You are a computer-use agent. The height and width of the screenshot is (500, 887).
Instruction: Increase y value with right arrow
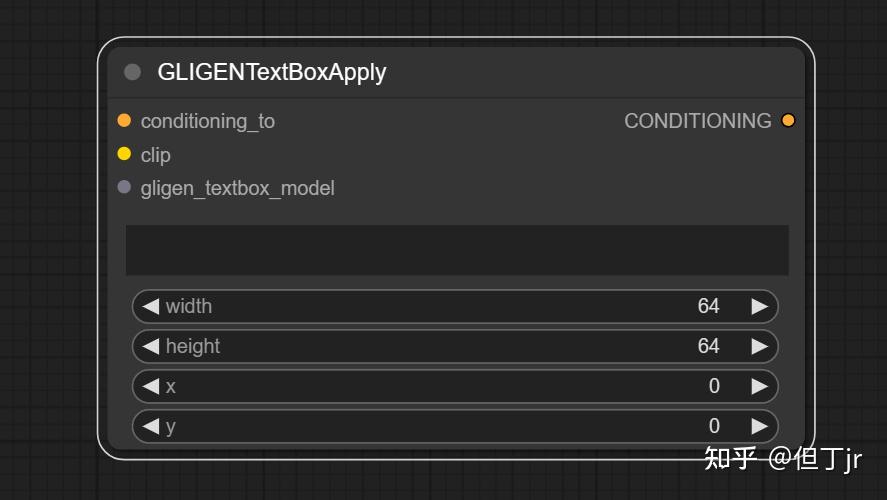click(760, 426)
